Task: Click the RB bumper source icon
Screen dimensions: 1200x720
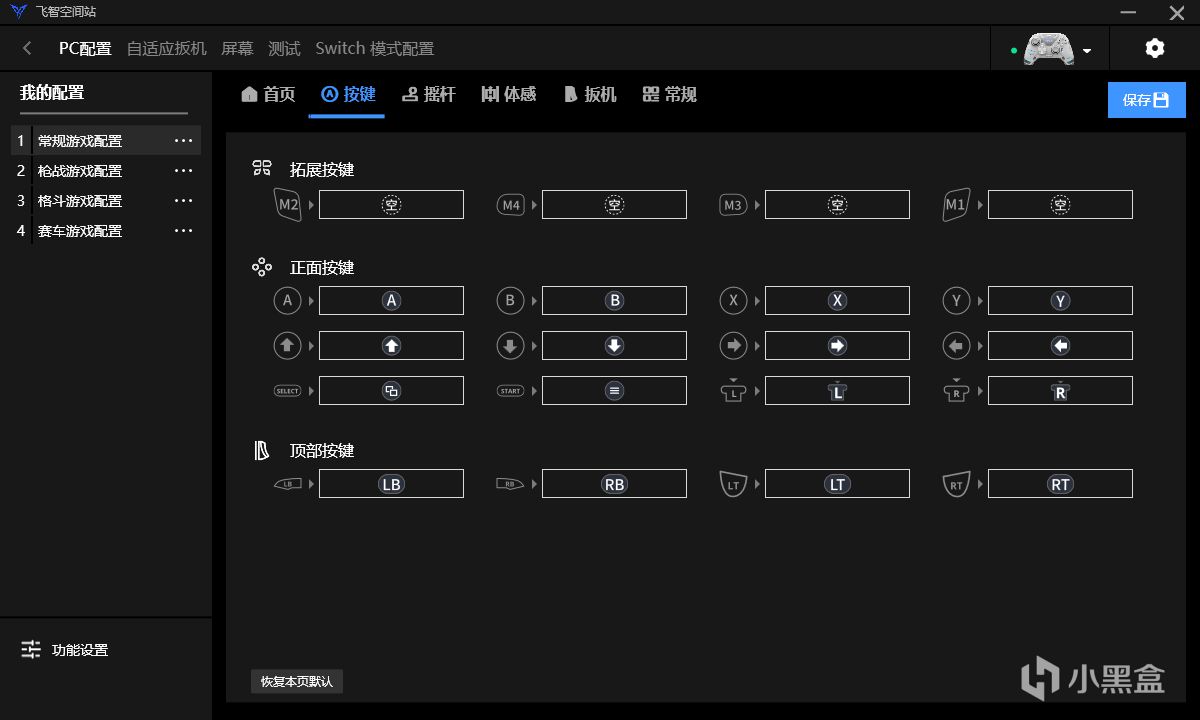Action: [x=511, y=484]
